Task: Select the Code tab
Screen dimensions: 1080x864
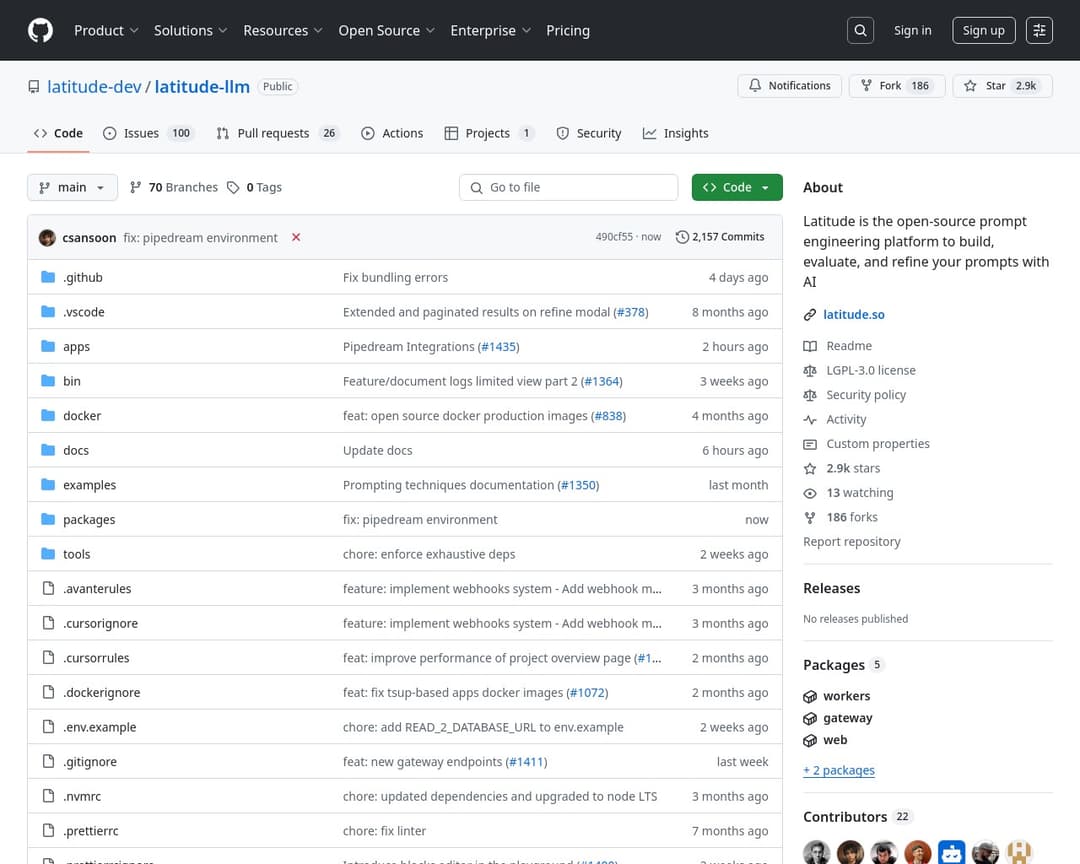Action: click(x=59, y=133)
